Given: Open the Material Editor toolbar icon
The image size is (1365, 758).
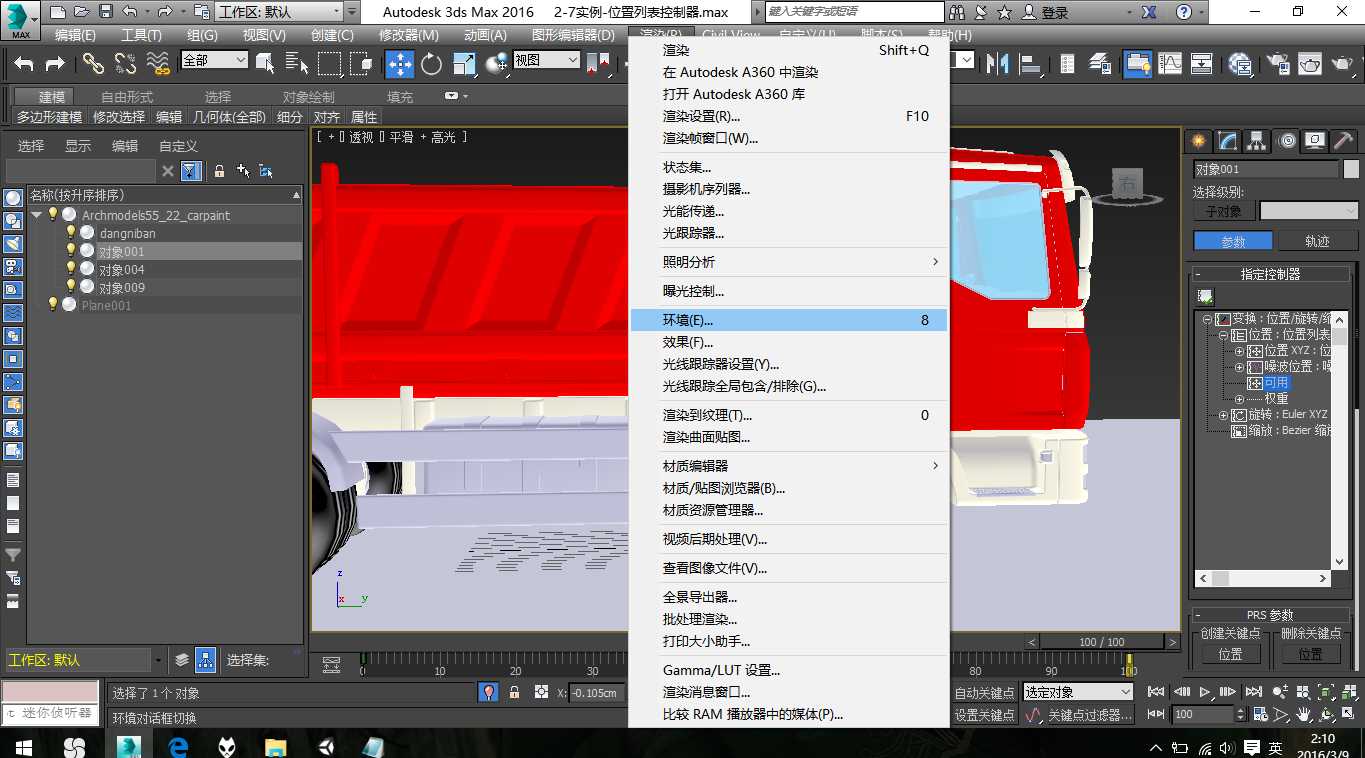Looking at the screenshot, I should [1240, 64].
